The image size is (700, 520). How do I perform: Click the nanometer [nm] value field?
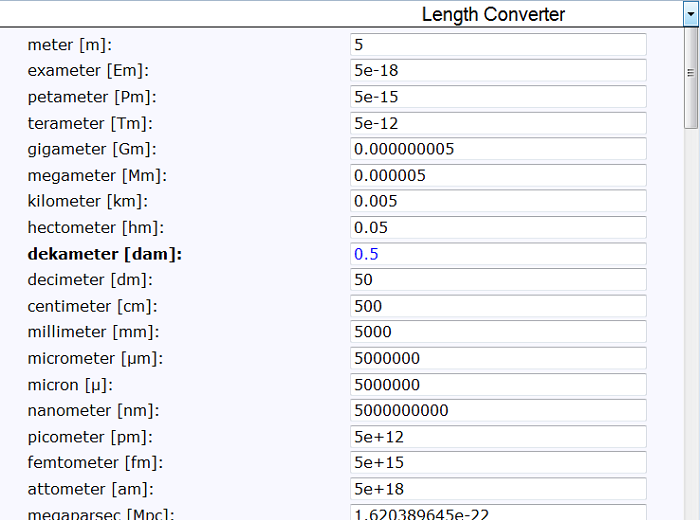click(x=498, y=411)
